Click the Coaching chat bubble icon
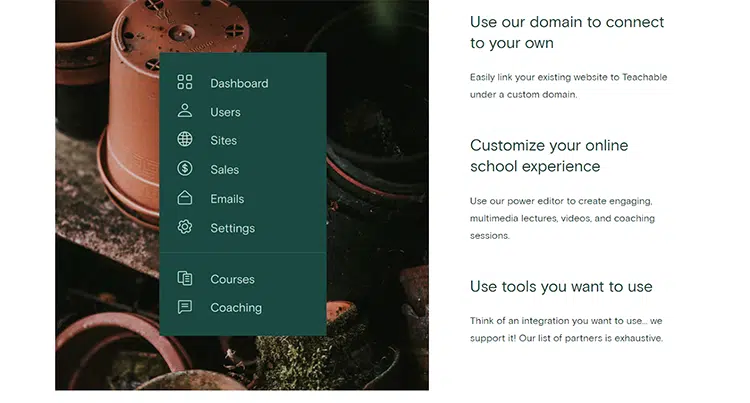This screenshot has width=750, height=403. 185,308
